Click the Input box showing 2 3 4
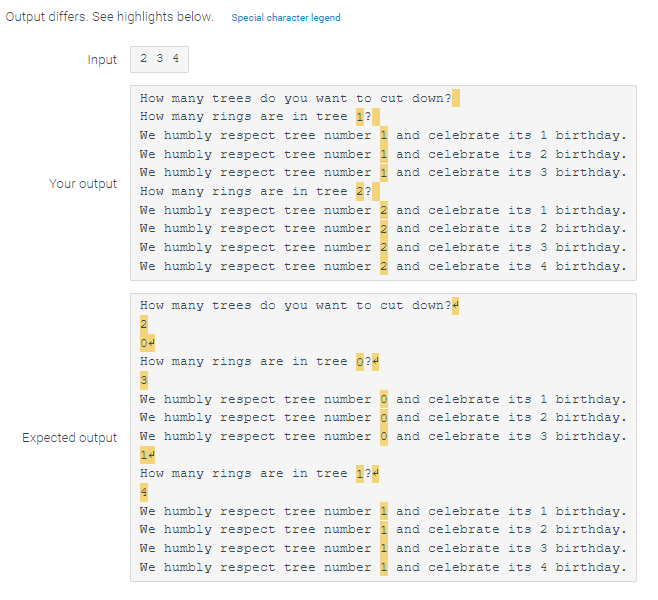This screenshot has height=600, width=658. (159, 59)
